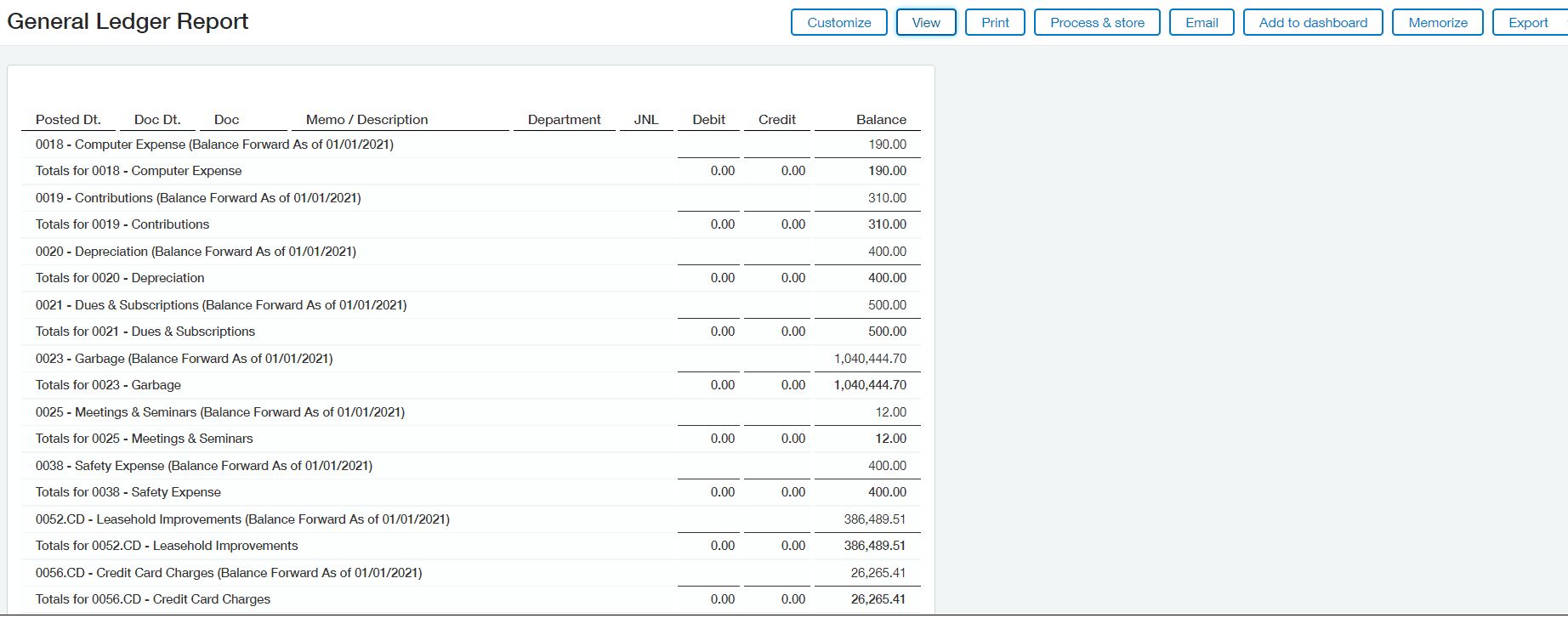The height and width of the screenshot is (618, 1568).
Task: Click the Export button
Action: coord(1528,23)
